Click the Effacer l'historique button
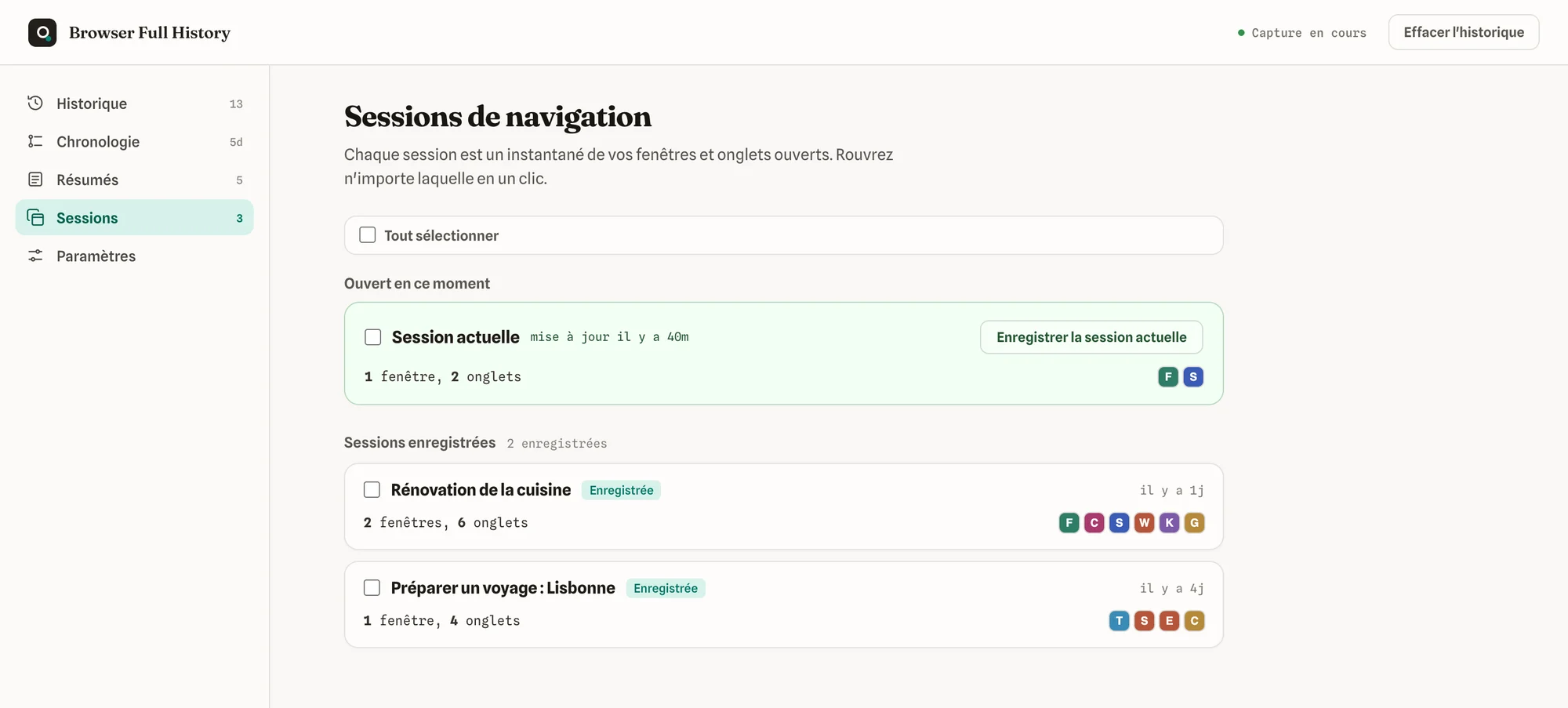 click(x=1464, y=32)
